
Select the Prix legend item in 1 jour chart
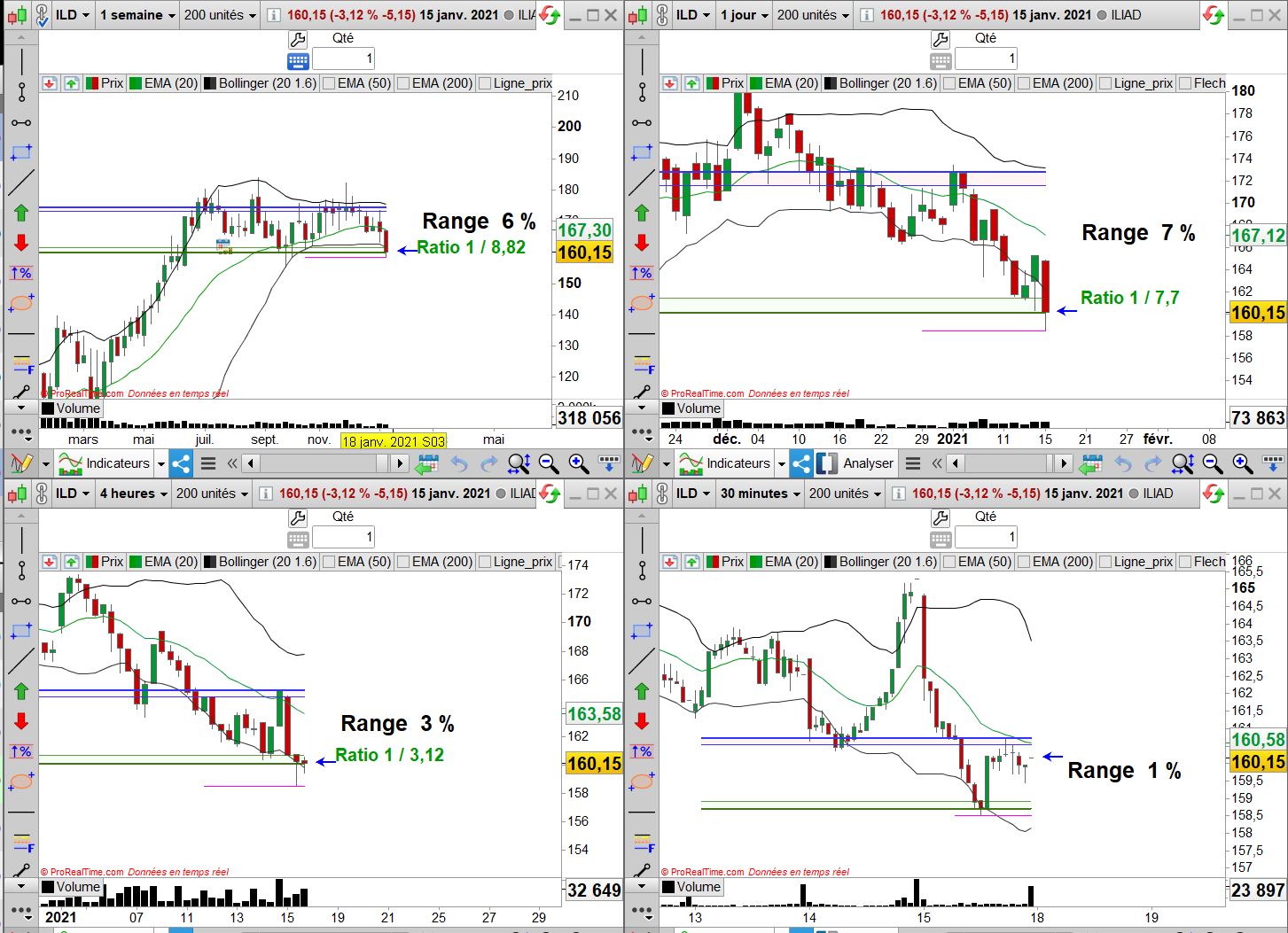point(725,83)
